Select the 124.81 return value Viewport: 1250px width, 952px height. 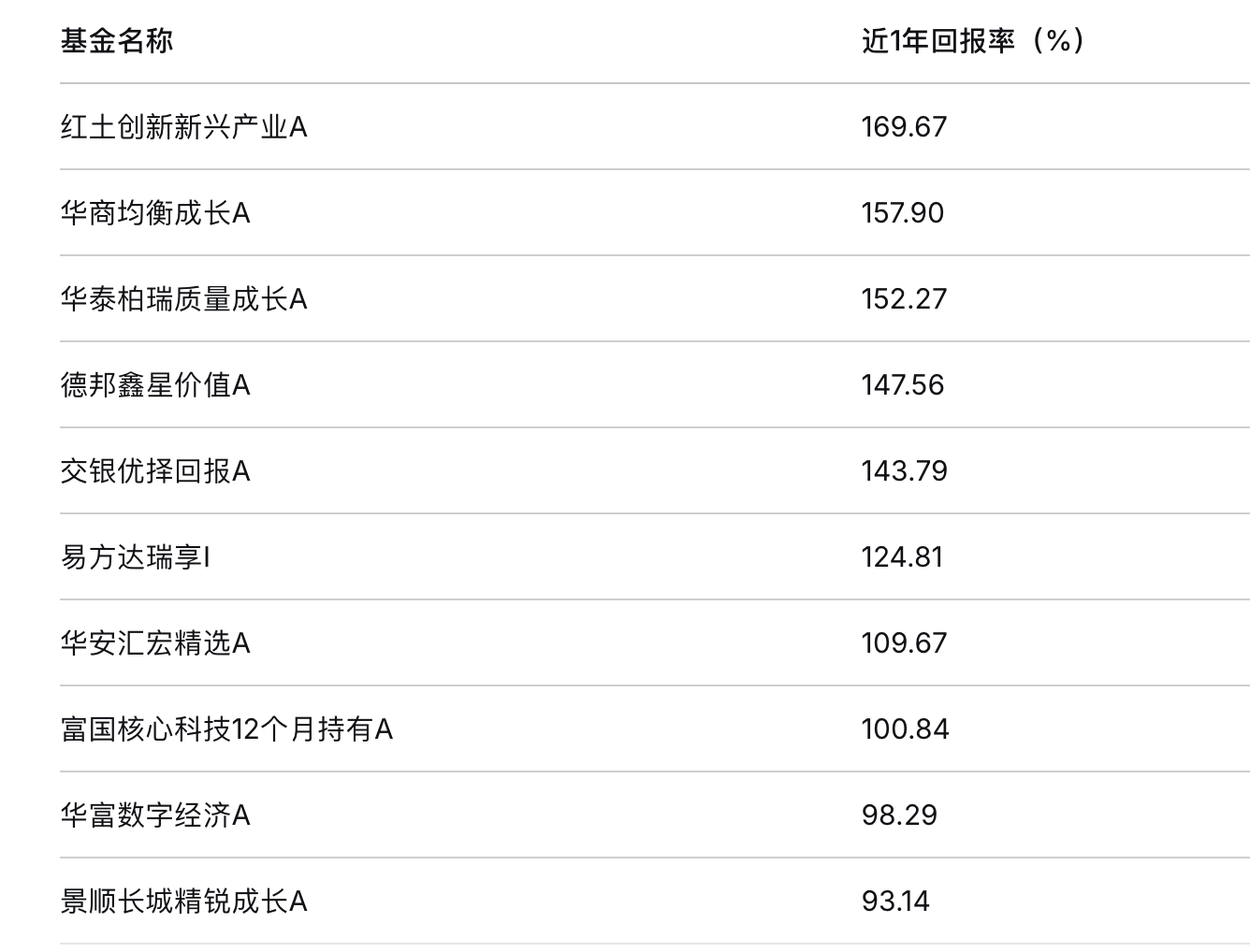pyautogui.click(x=902, y=557)
